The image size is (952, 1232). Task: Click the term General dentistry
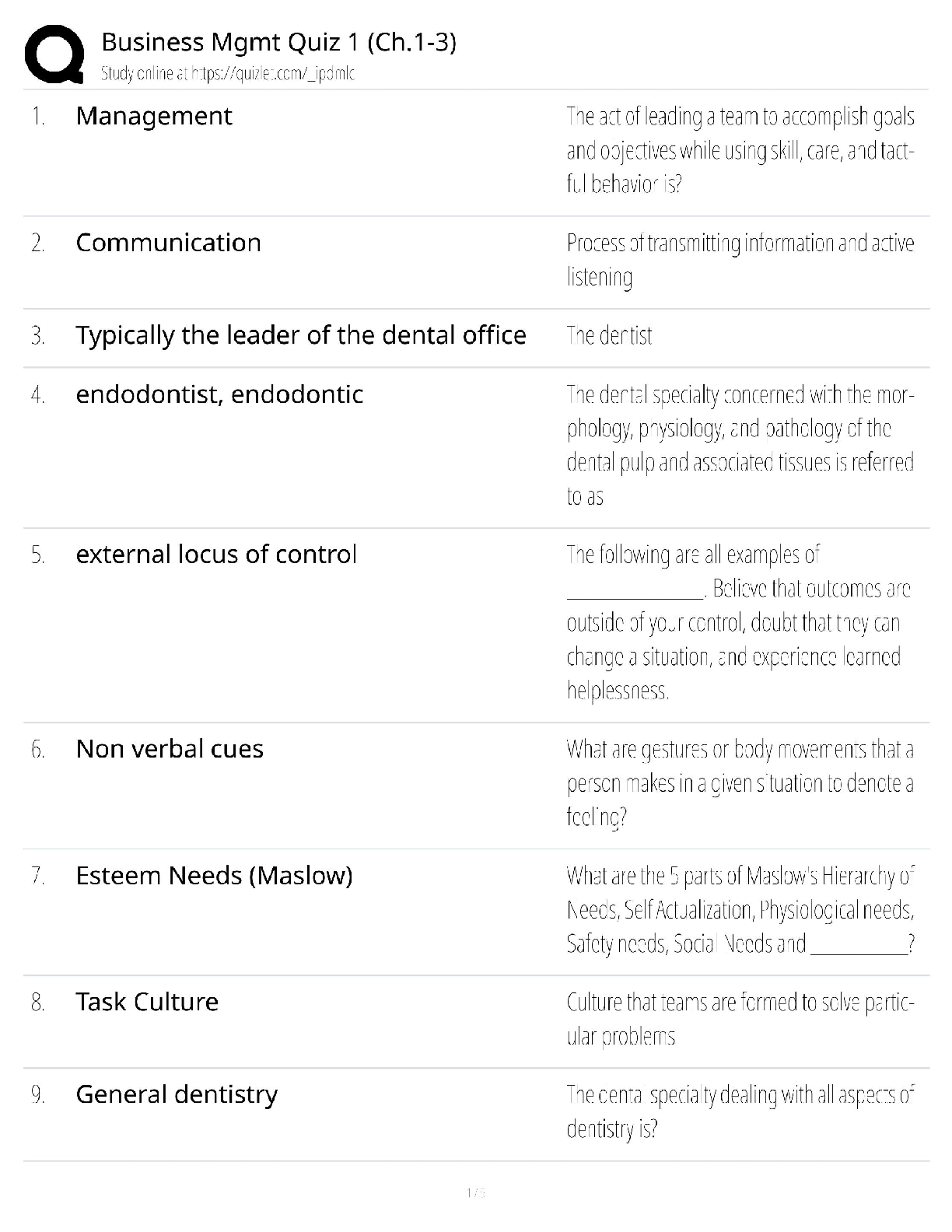(177, 1094)
